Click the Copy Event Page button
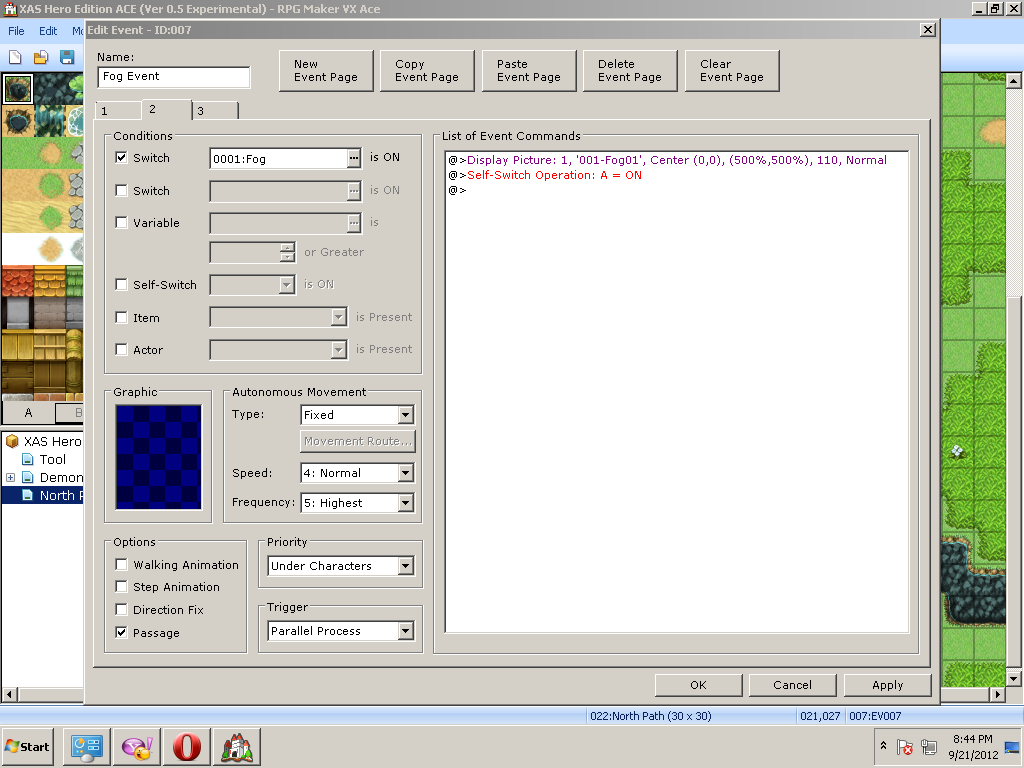 427,70
